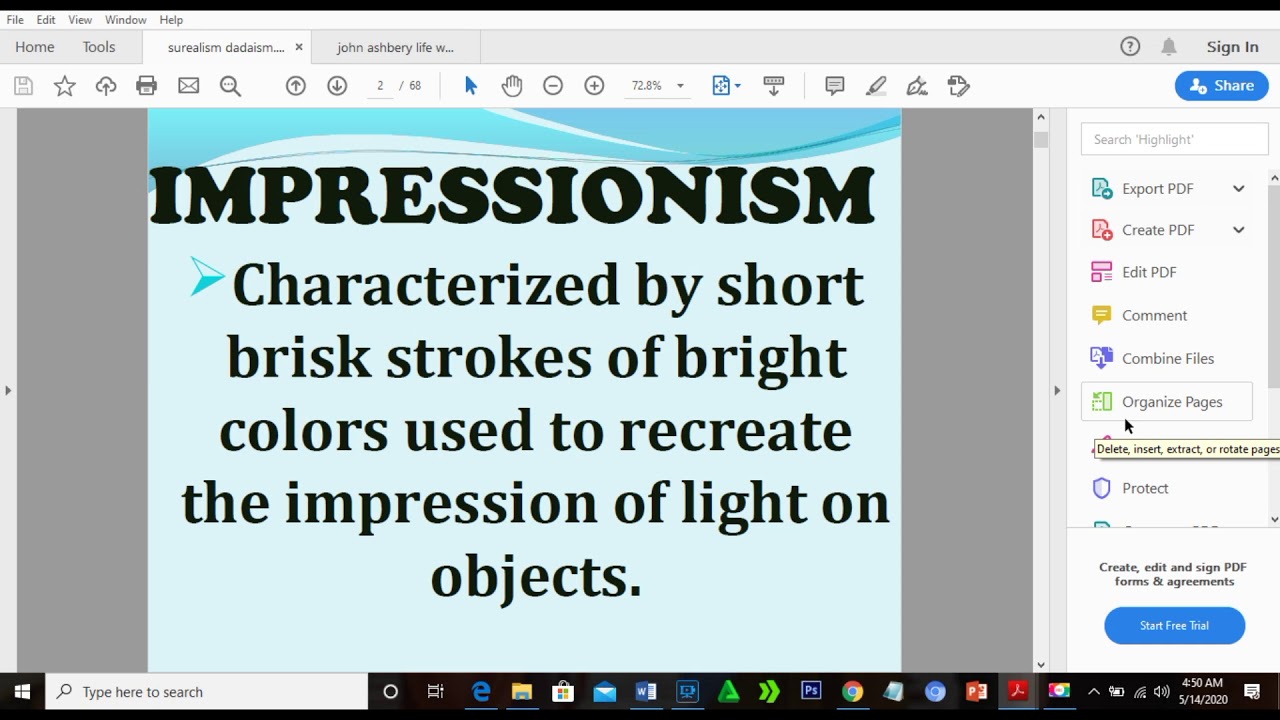This screenshot has height=720, width=1280.
Task: Click the taskbar search box
Action: tap(207, 691)
